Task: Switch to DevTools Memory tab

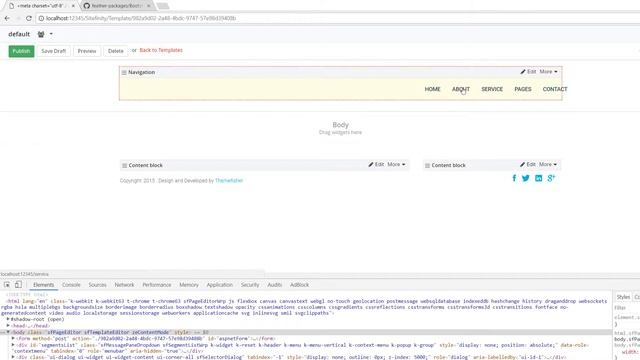Action: pyautogui.click(x=189, y=285)
